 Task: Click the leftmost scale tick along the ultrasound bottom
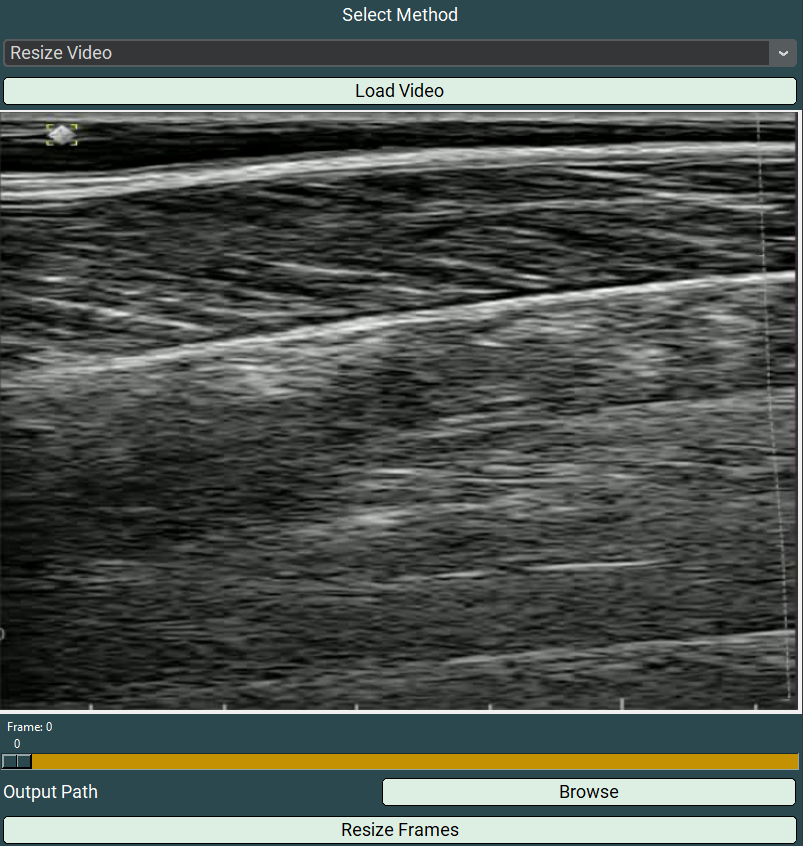pyautogui.click(x=91, y=706)
